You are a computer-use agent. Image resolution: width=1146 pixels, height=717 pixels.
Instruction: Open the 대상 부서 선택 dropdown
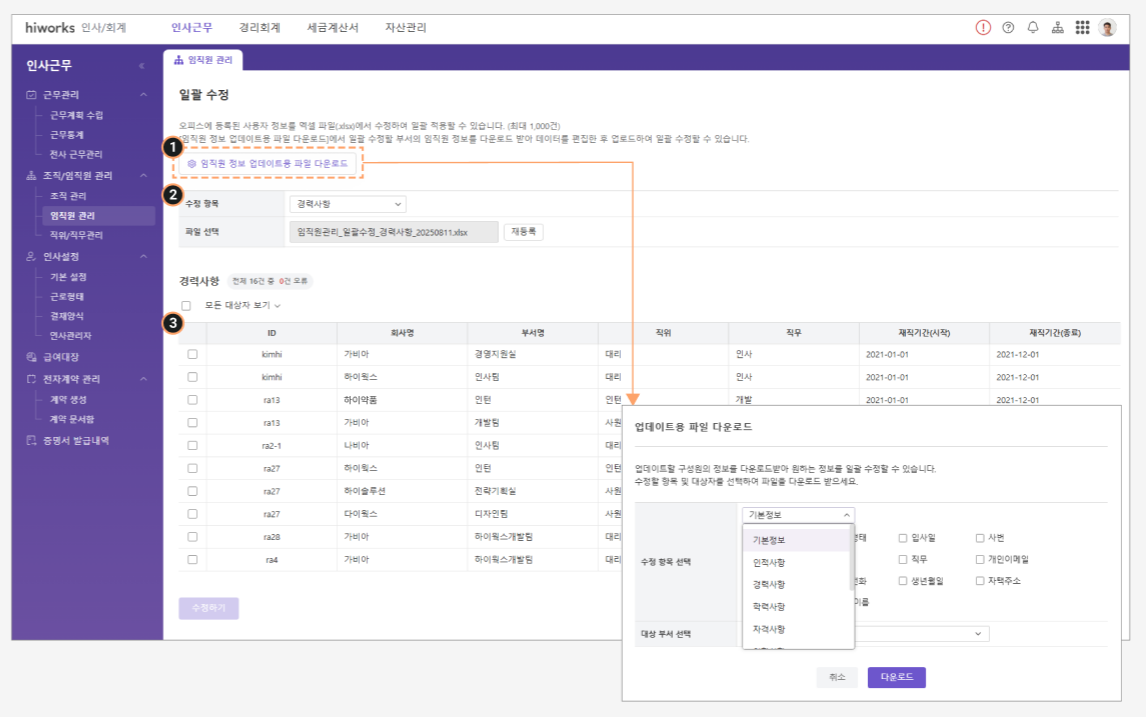click(921, 634)
